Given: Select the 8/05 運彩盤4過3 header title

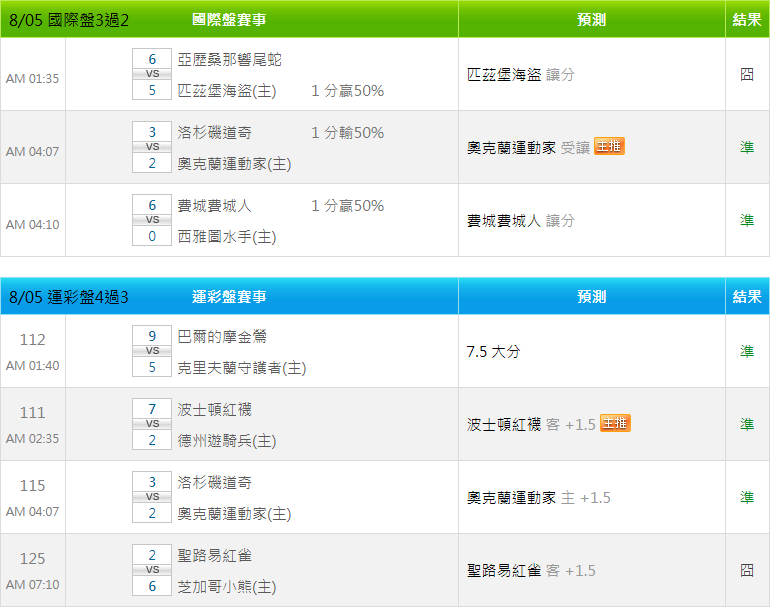Looking at the screenshot, I should coord(69,297).
